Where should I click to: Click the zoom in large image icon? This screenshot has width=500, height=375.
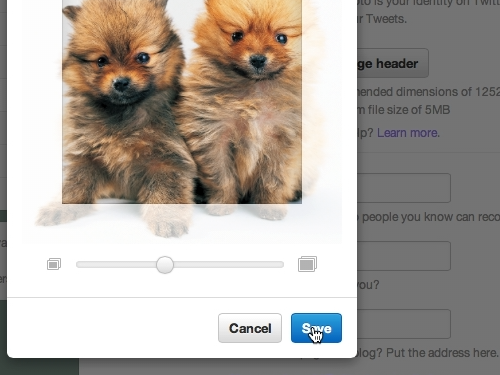pos(307,264)
